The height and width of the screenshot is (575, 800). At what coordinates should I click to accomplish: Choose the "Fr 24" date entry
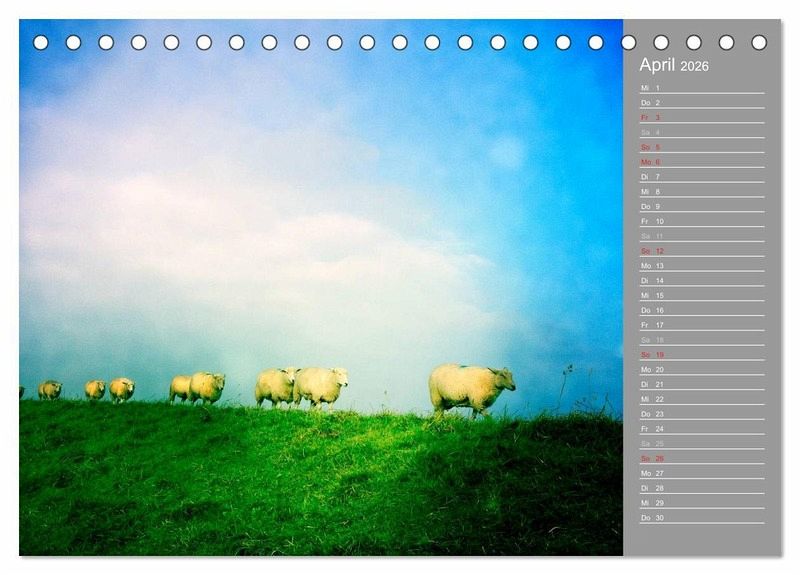[x=701, y=429]
